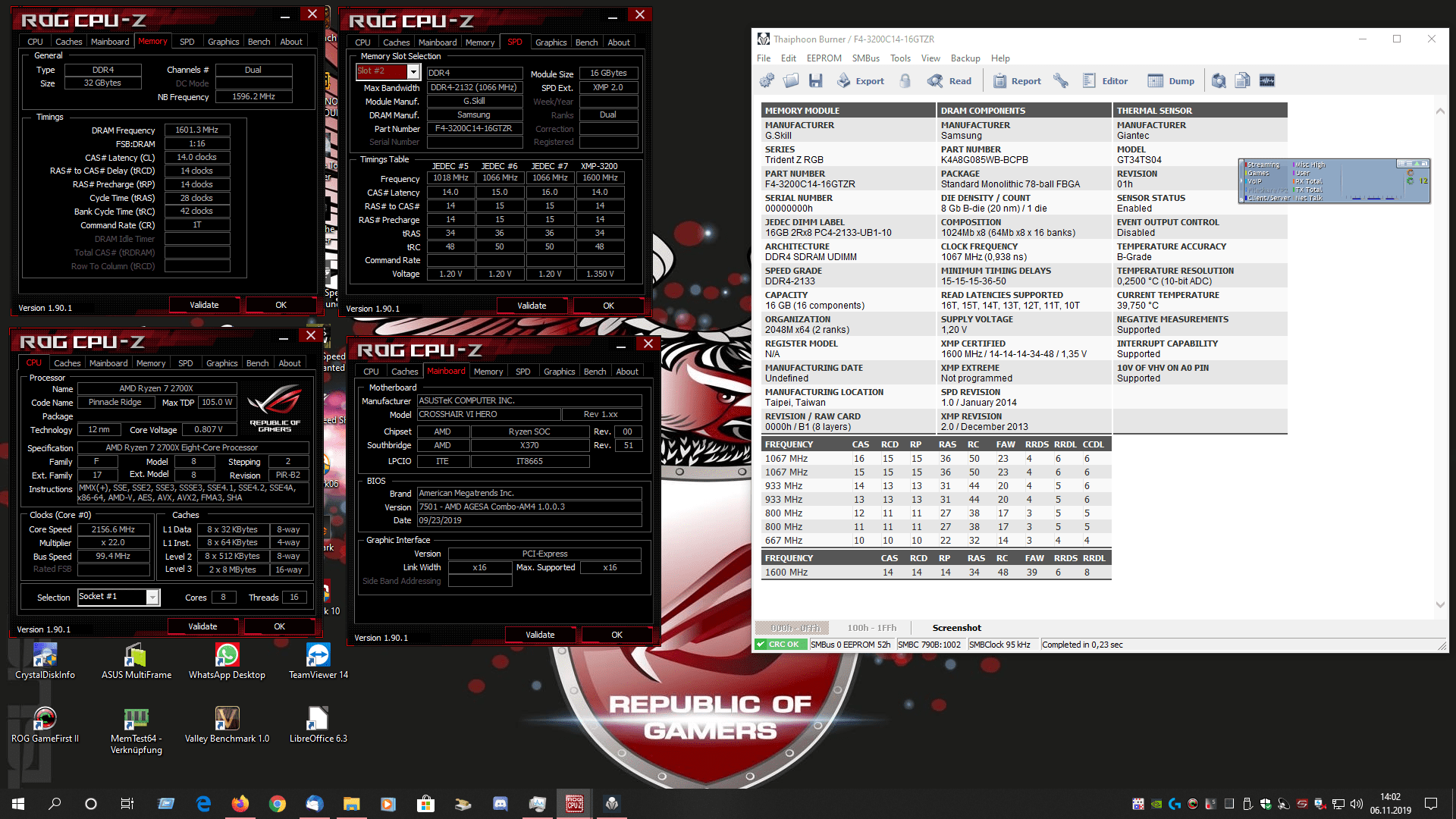This screenshot has height=819, width=1456.
Task: Click the open folder icon in Thaiphoon toolbar
Action: click(x=791, y=80)
